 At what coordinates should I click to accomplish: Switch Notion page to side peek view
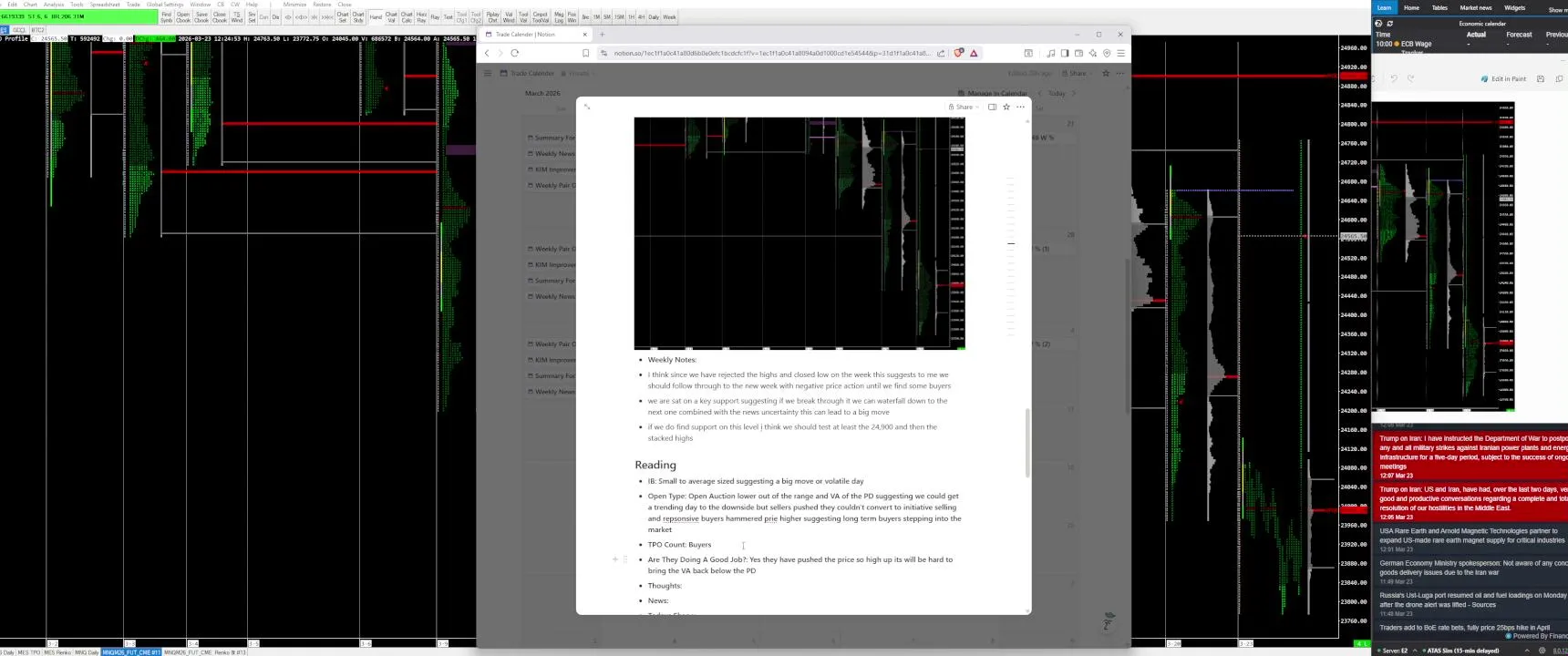992,107
